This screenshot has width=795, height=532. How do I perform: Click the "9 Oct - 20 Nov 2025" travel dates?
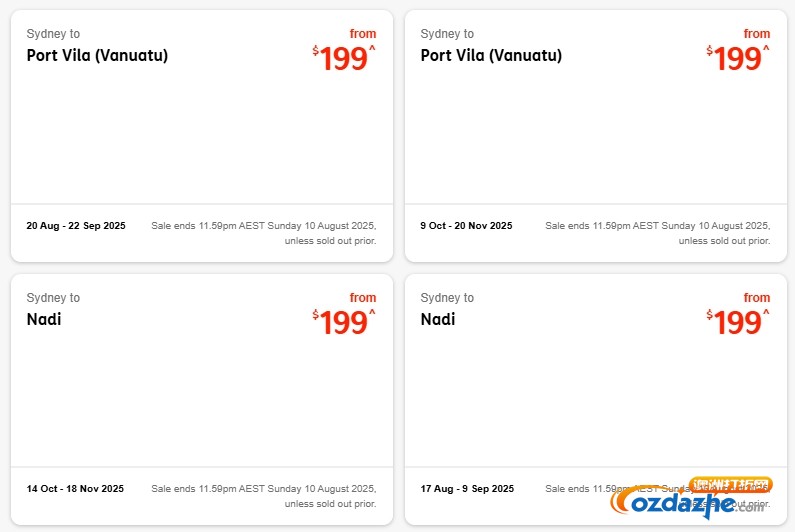(x=466, y=226)
